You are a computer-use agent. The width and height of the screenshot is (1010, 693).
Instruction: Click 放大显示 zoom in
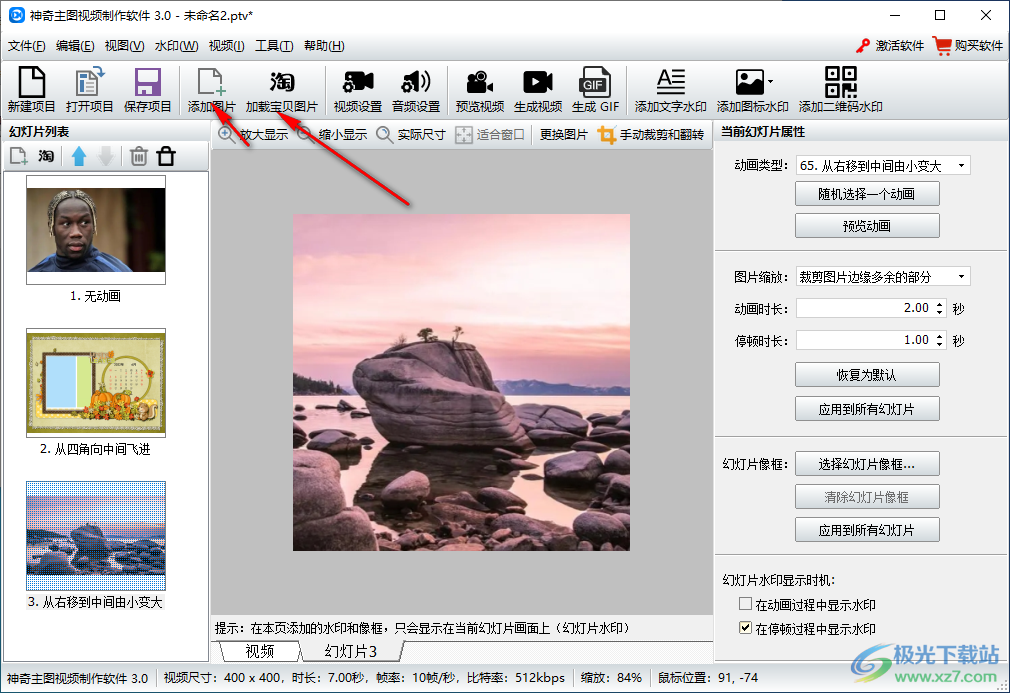coord(253,135)
